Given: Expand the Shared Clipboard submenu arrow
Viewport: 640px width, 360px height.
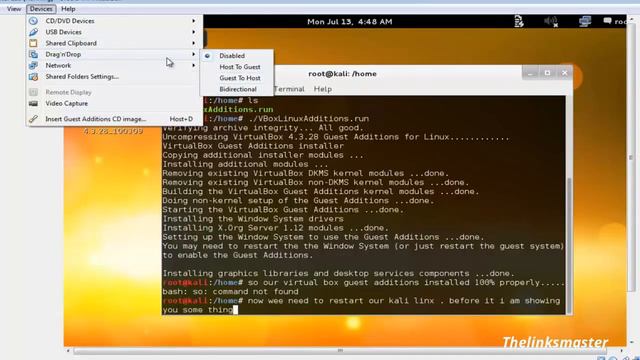Looking at the screenshot, I should [x=194, y=43].
